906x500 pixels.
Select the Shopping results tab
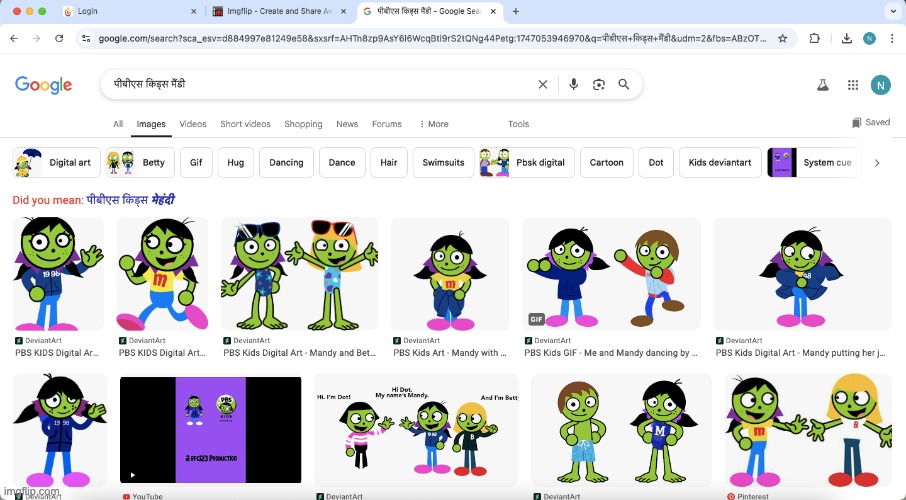(303, 124)
